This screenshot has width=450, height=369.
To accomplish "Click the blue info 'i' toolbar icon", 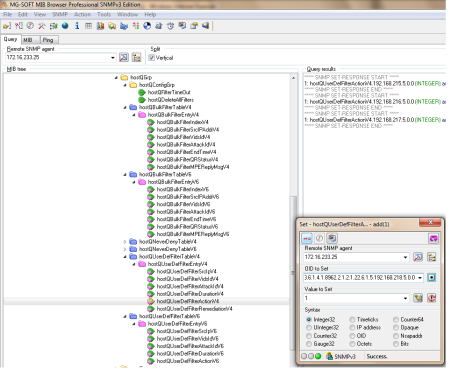I will (77, 26).
